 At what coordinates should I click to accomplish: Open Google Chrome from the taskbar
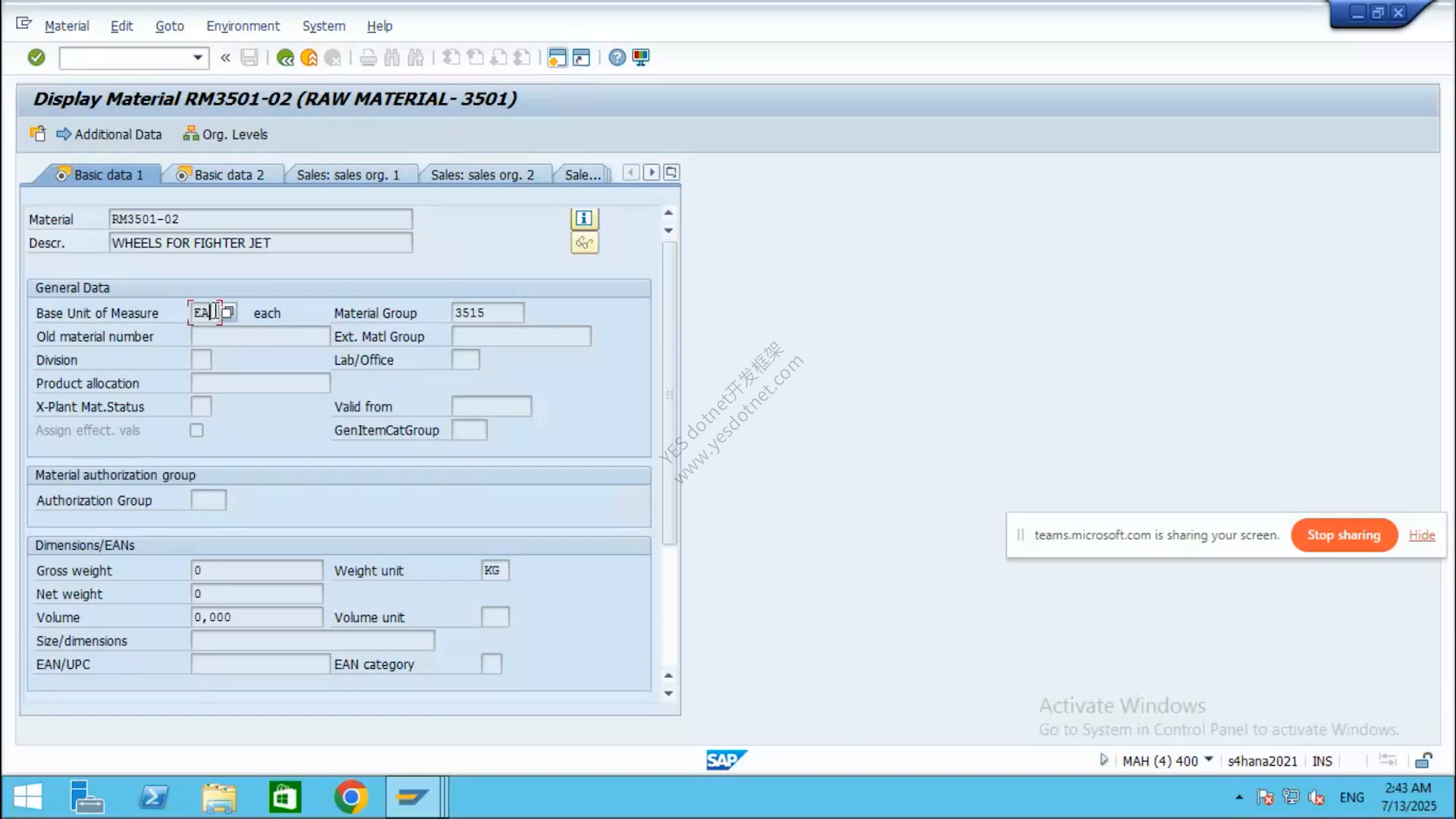pyautogui.click(x=350, y=798)
